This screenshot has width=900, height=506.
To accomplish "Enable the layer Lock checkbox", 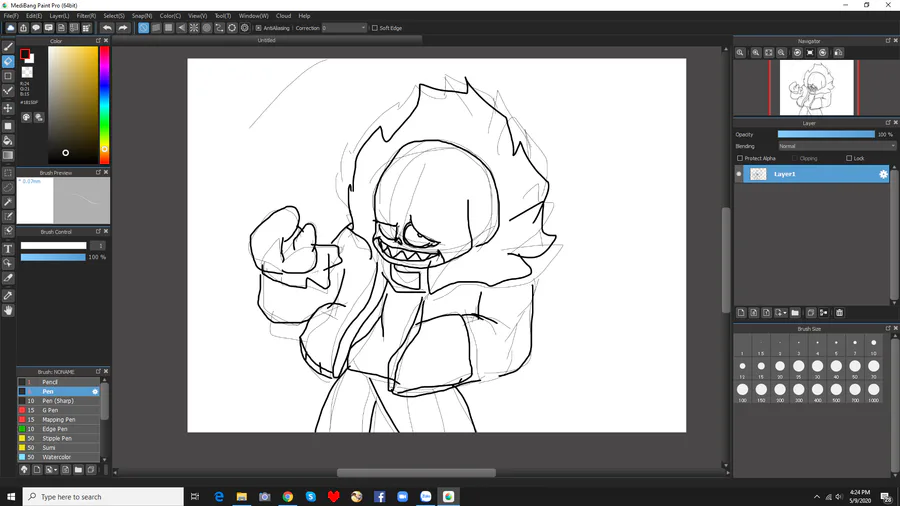I will pos(849,158).
